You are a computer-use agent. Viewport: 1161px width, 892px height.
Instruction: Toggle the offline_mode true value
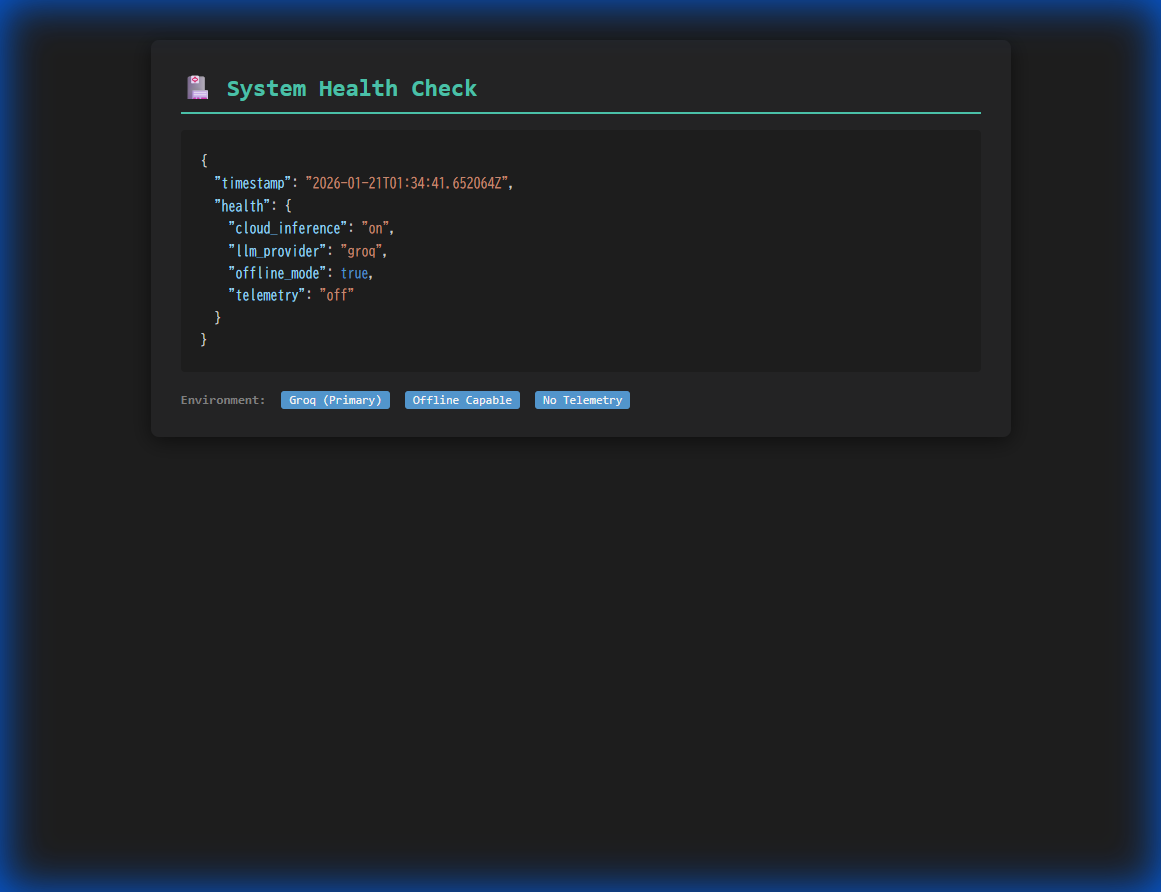coord(354,272)
